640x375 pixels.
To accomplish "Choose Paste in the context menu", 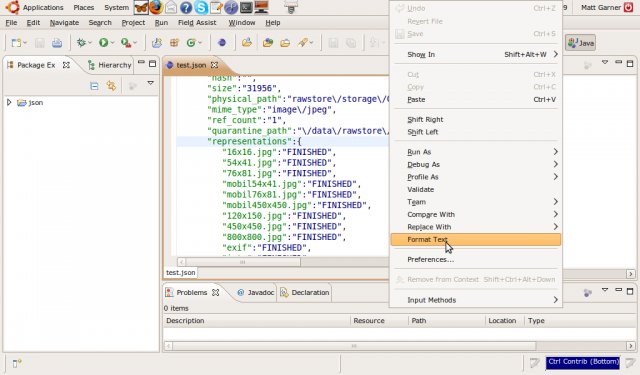I will click(476, 100).
